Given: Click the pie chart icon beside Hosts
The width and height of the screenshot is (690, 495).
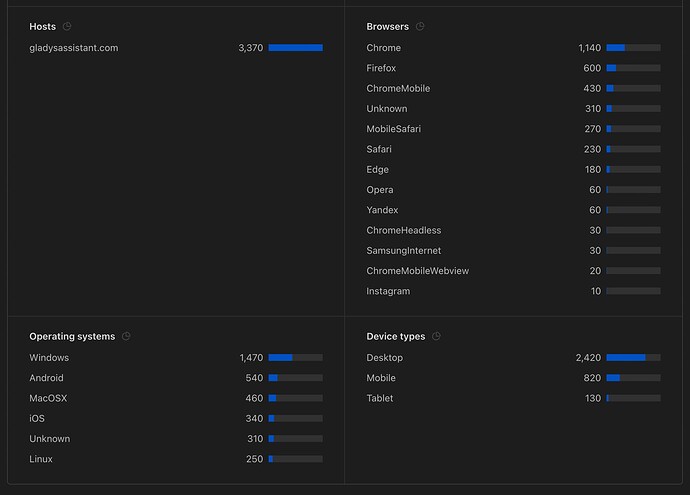Looking at the screenshot, I should [67, 27].
